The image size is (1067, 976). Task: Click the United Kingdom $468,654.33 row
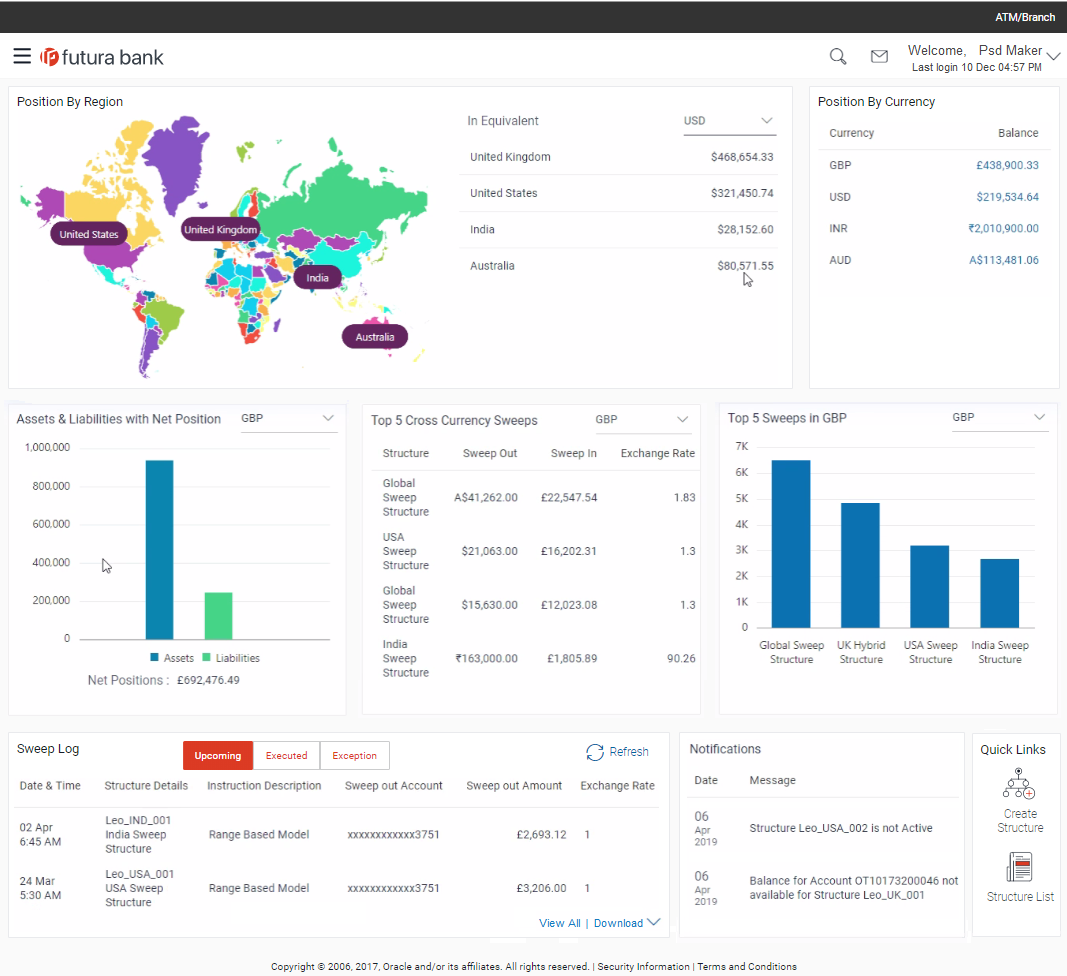point(621,157)
